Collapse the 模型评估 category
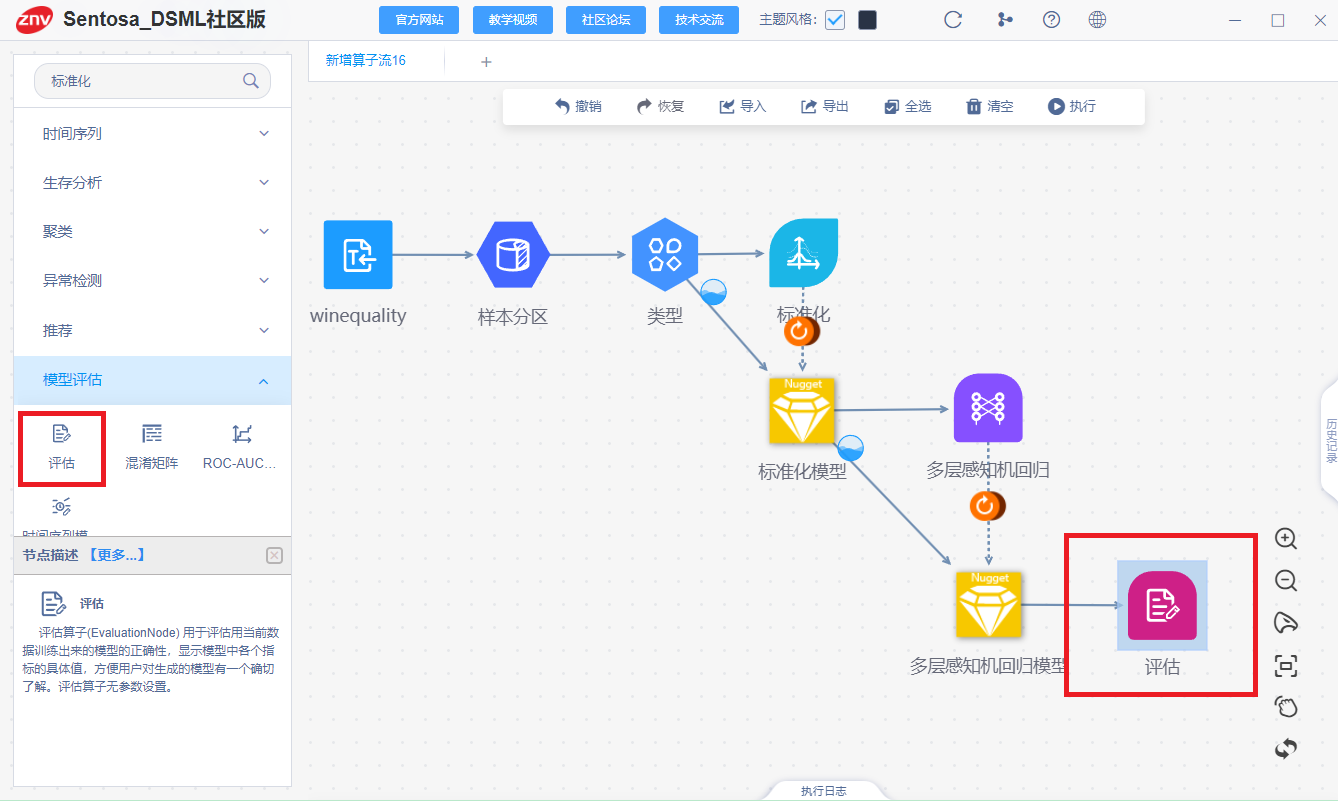1338x801 pixels. 152,380
